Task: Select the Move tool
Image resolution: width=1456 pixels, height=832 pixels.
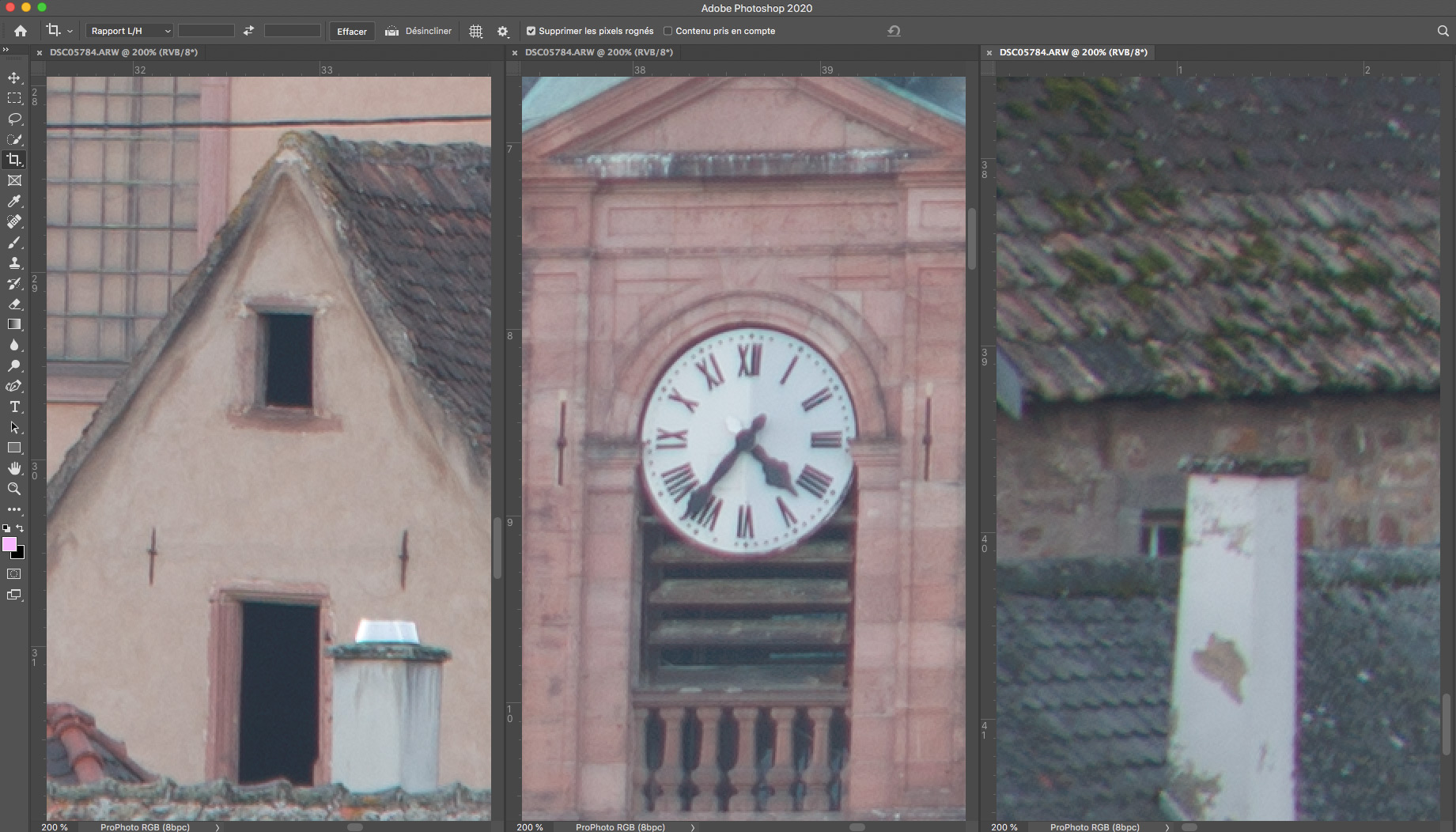Action: 14,78
